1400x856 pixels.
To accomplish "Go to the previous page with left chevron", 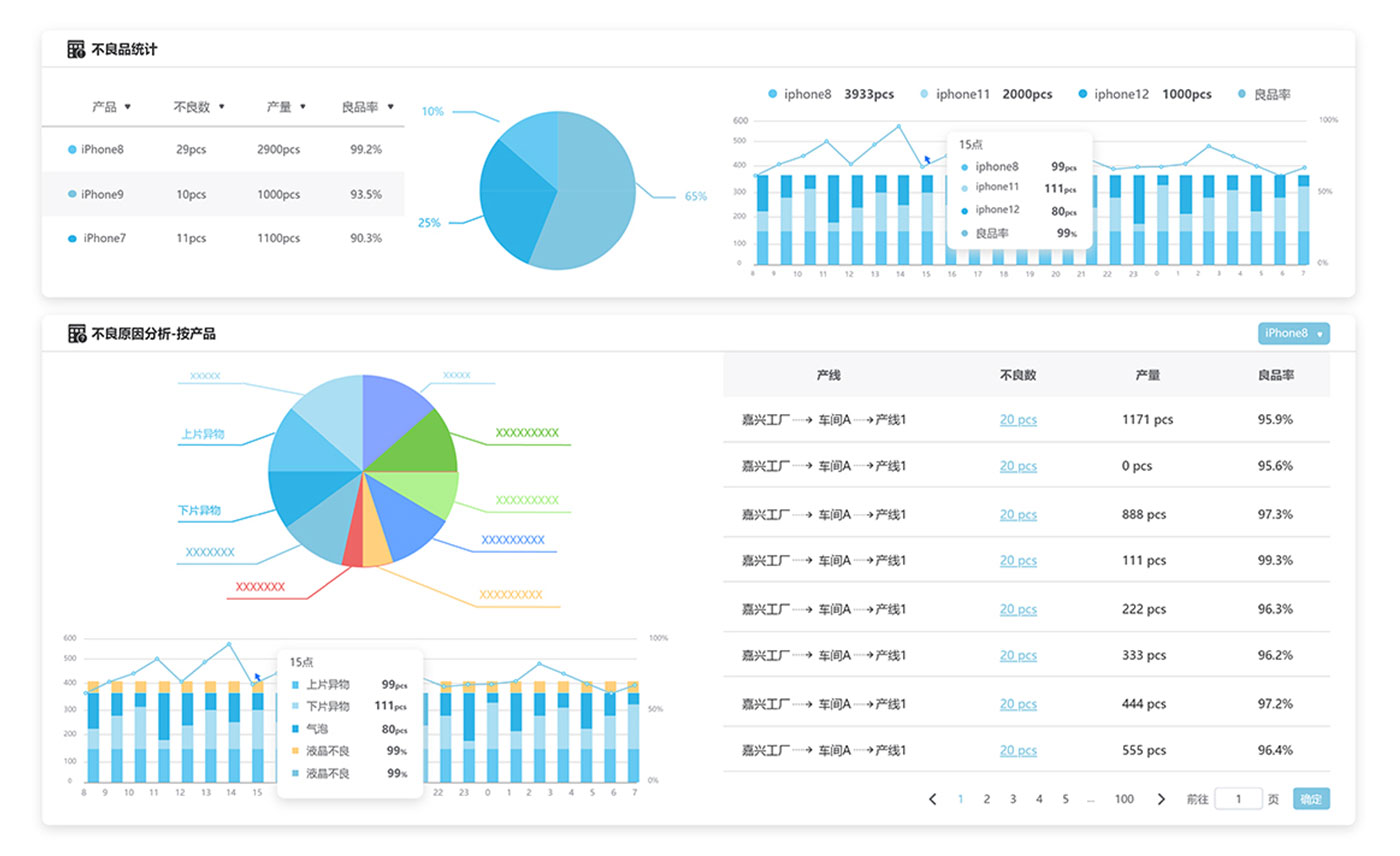I will click(933, 799).
